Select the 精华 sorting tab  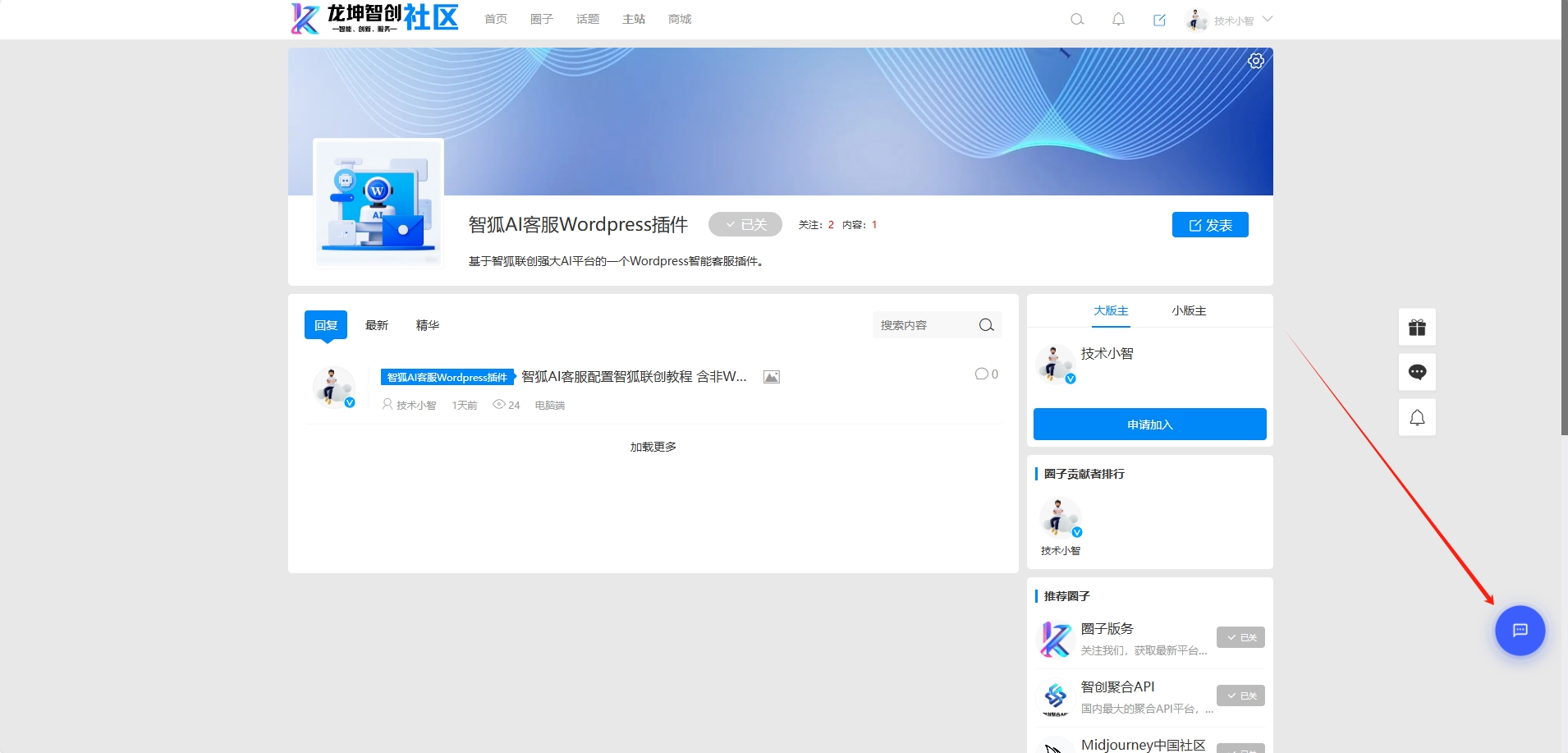coord(428,325)
